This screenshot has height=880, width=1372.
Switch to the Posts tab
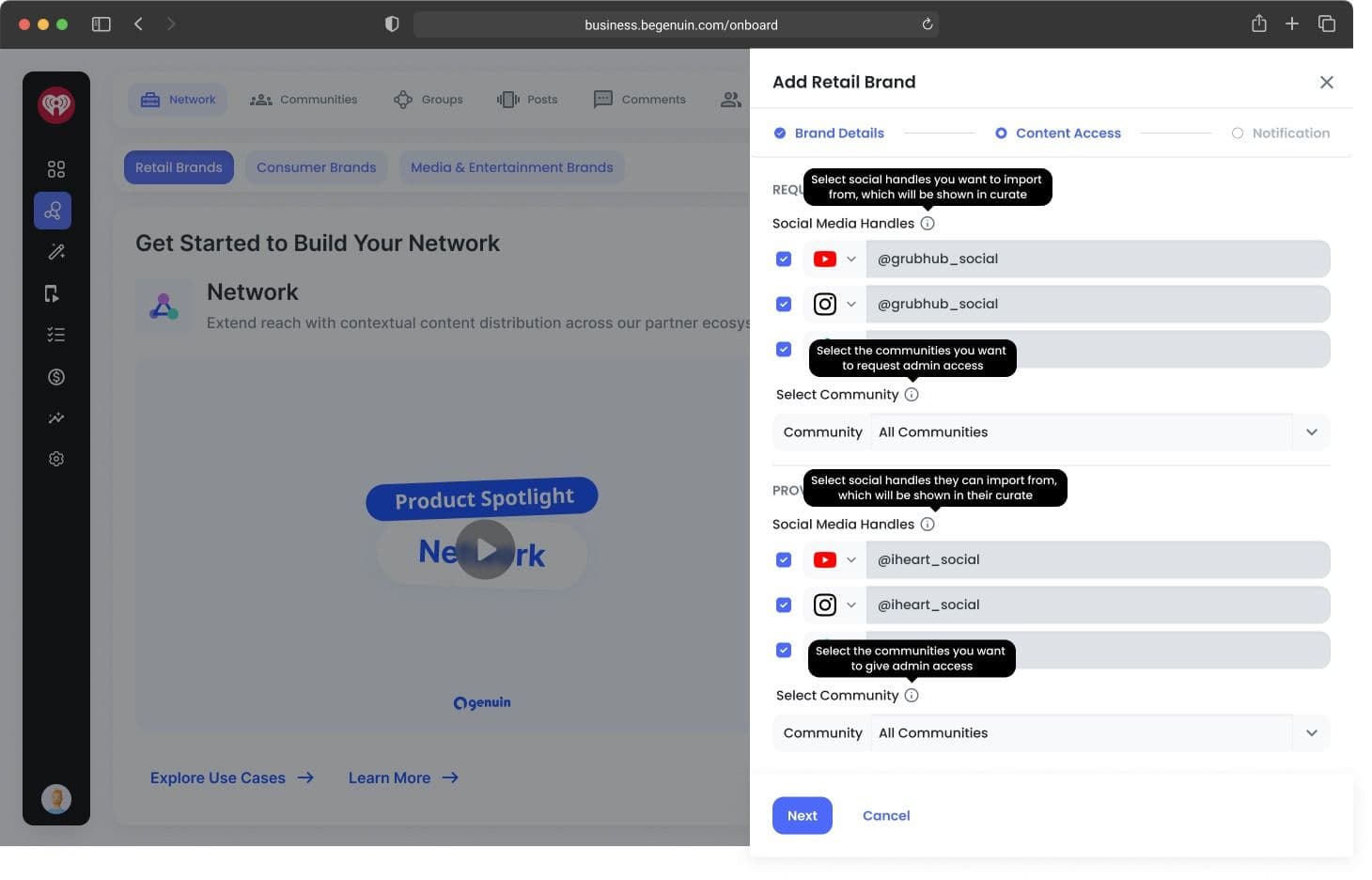coord(527,100)
